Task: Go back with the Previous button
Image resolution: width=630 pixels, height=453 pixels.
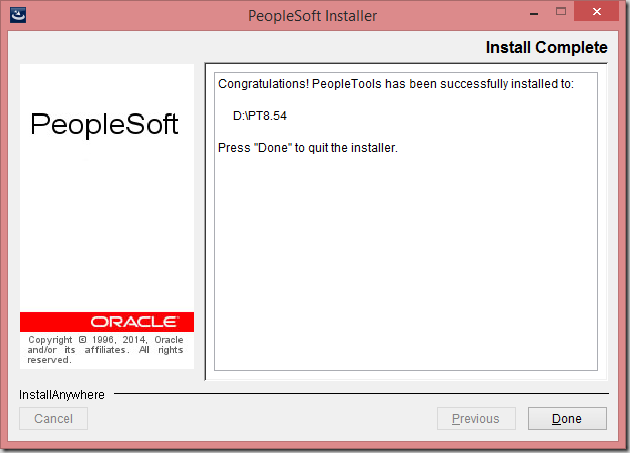Action: [476, 418]
